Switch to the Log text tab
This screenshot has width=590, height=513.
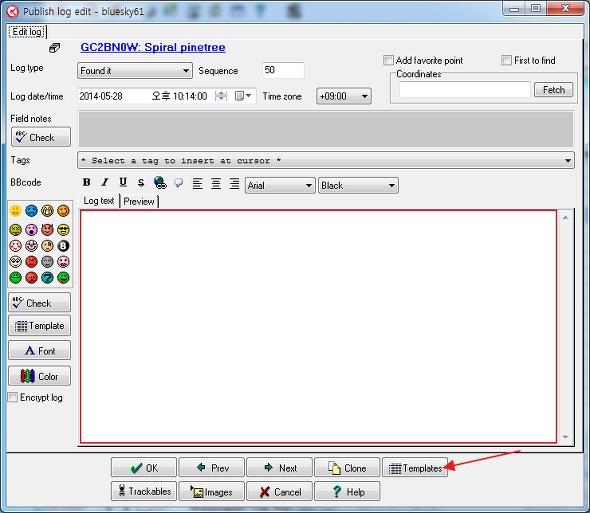pos(99,201)
